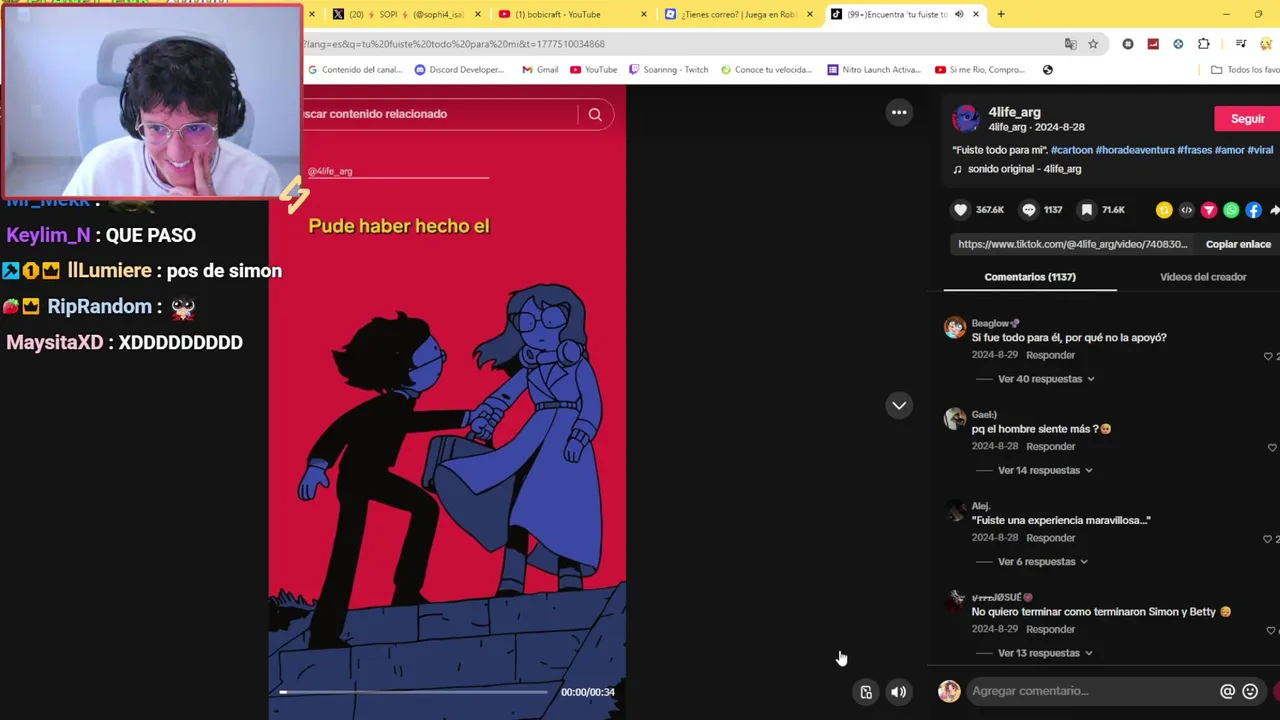Screen dimensions: 1280x720
Task: Open comments via the speech bubble icon
Action: pos(1028,210)
